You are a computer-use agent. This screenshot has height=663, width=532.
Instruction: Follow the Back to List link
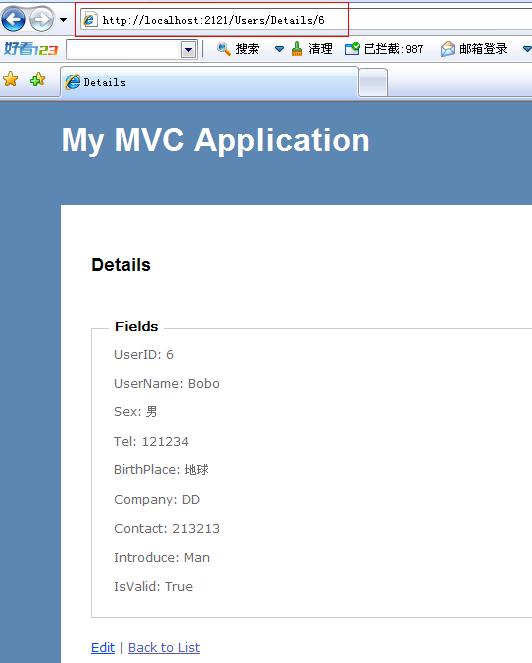(164, 647)
